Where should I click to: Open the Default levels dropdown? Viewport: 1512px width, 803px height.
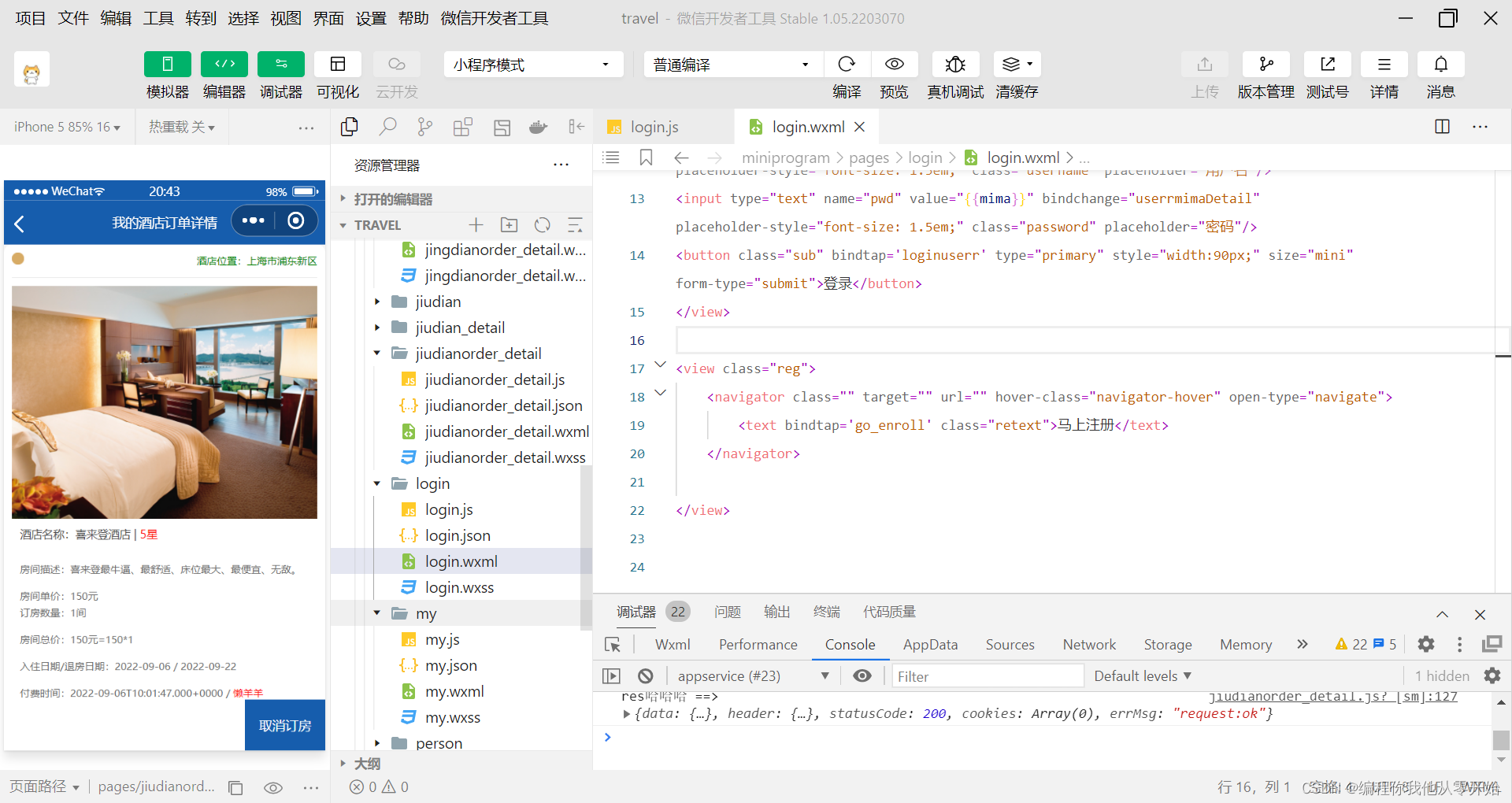[x=1143, y=675]
